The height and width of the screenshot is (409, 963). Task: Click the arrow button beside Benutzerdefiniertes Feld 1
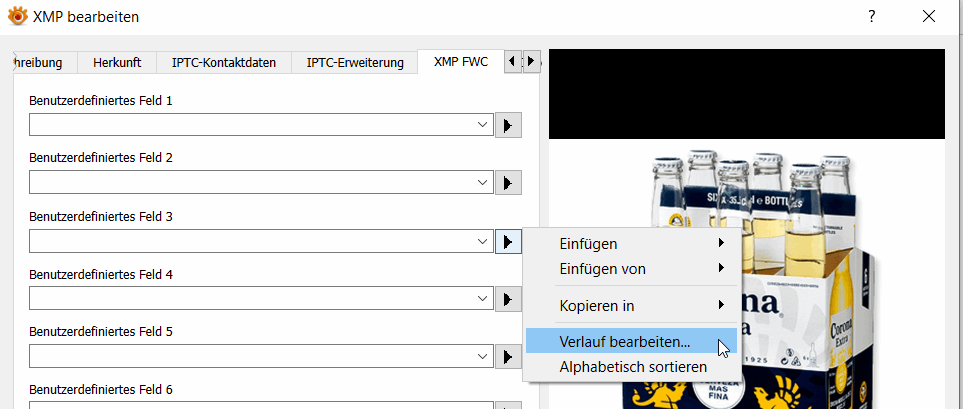(x=509, y=125)
